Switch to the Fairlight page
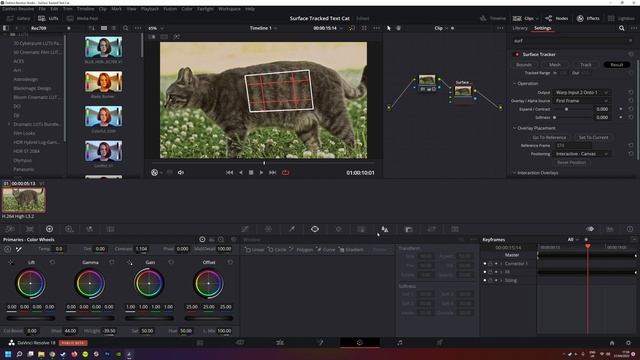The image size is (640, 360). (400, 342)
